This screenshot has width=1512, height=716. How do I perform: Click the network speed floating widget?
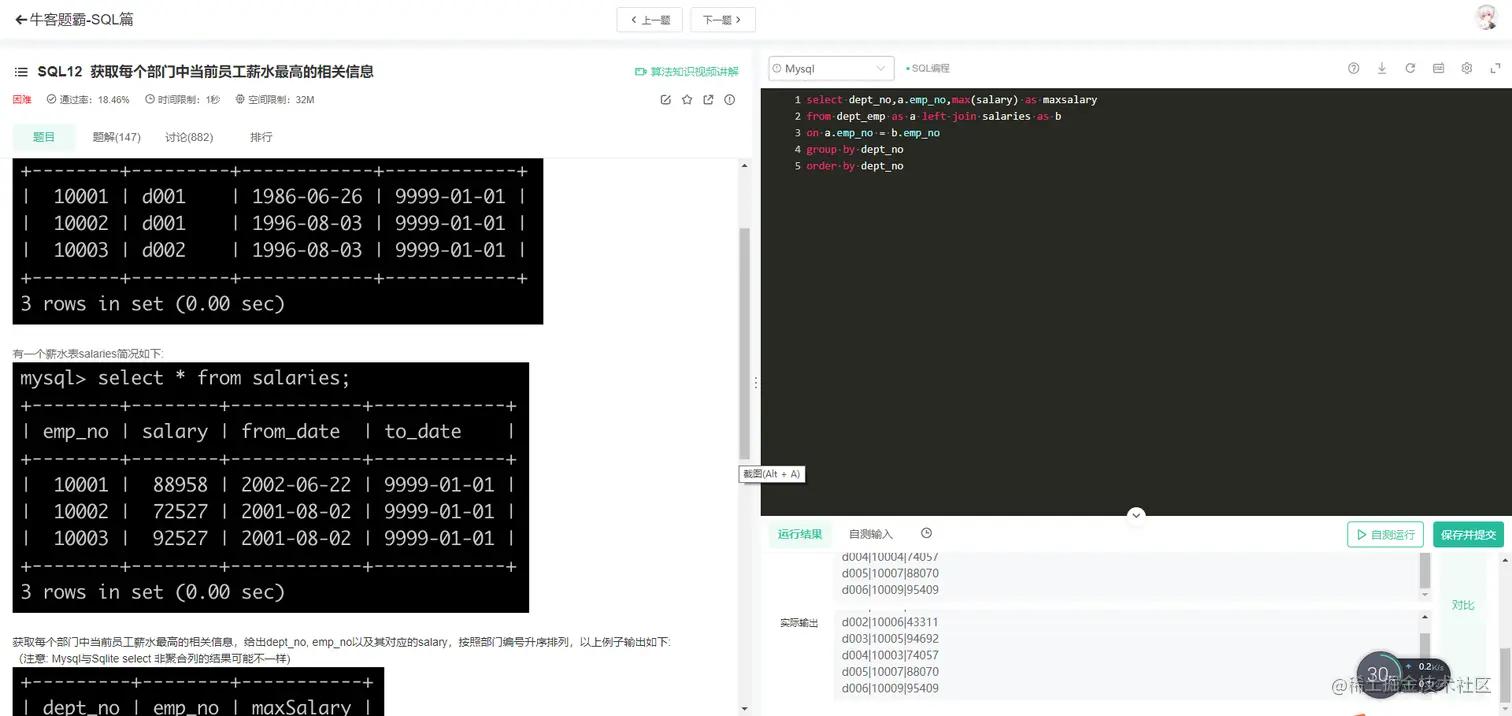coord(1404,673)
